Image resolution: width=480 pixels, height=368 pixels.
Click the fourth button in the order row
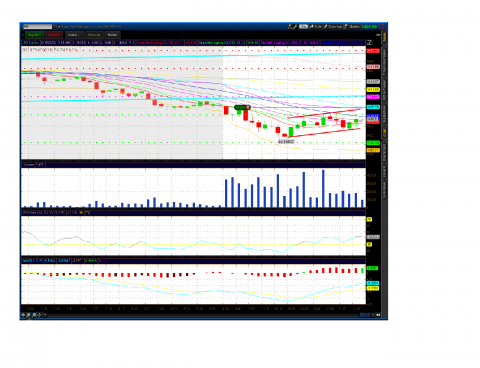click(x=94, y=35)
